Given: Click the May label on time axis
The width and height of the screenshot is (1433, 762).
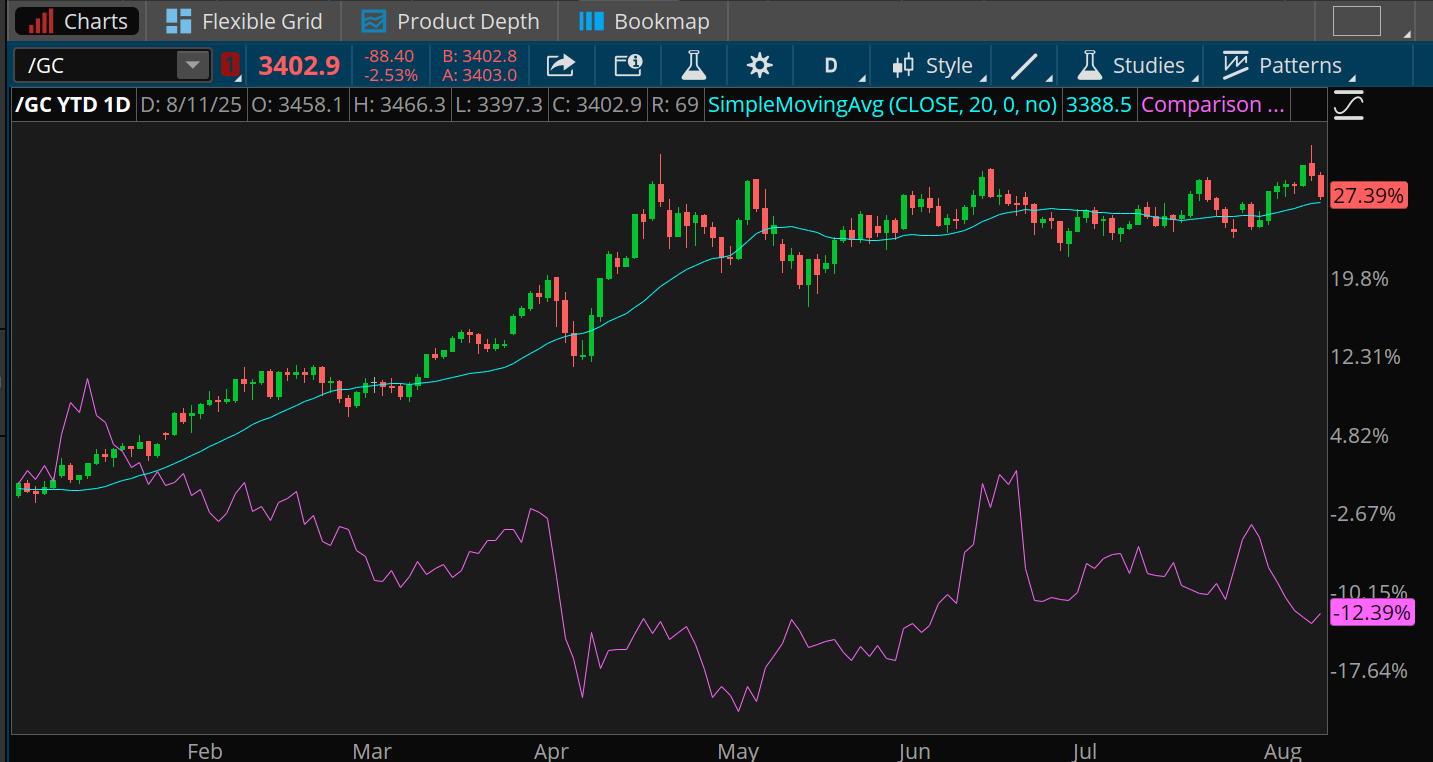Looking at the screenshot, I should 738,751.
